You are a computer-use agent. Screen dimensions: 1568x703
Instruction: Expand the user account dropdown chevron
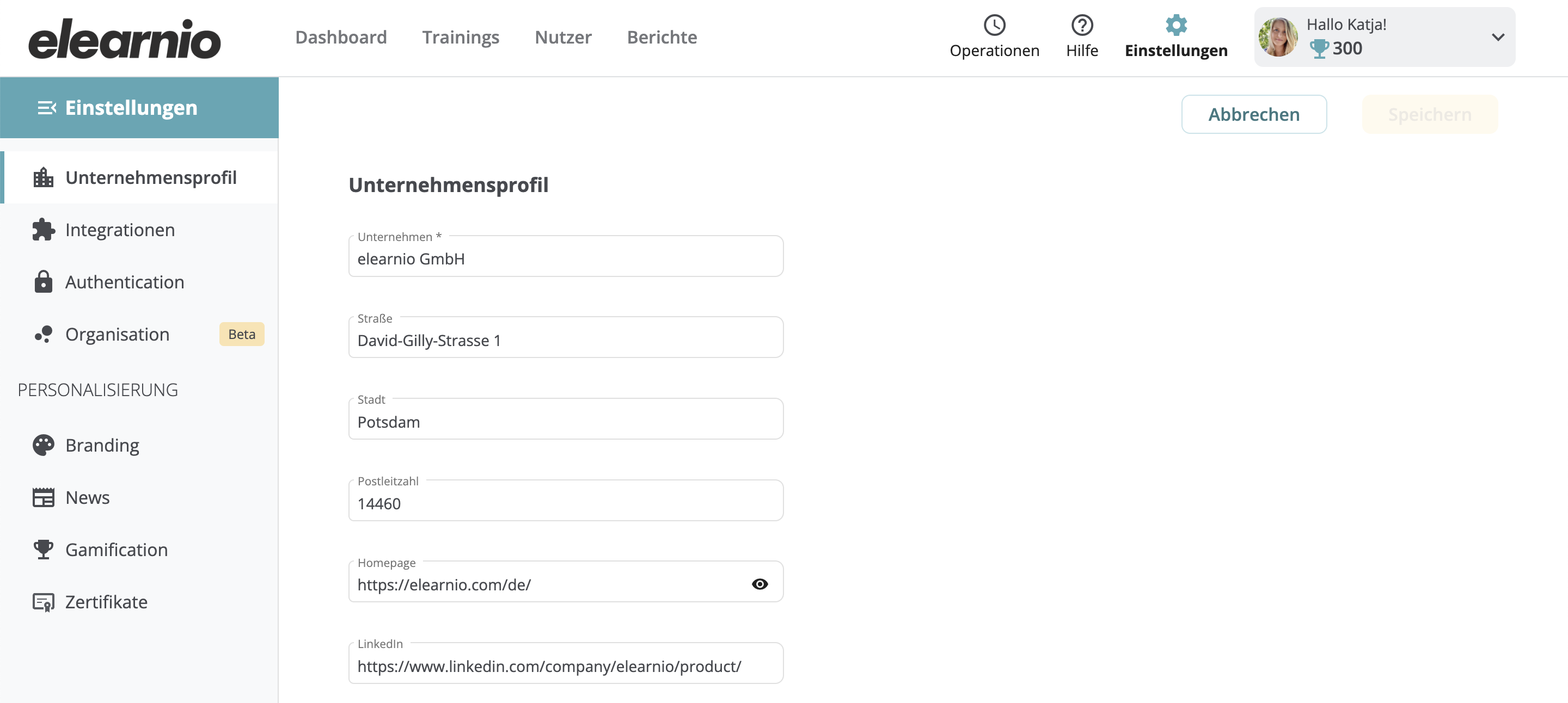coord(1497,37)
